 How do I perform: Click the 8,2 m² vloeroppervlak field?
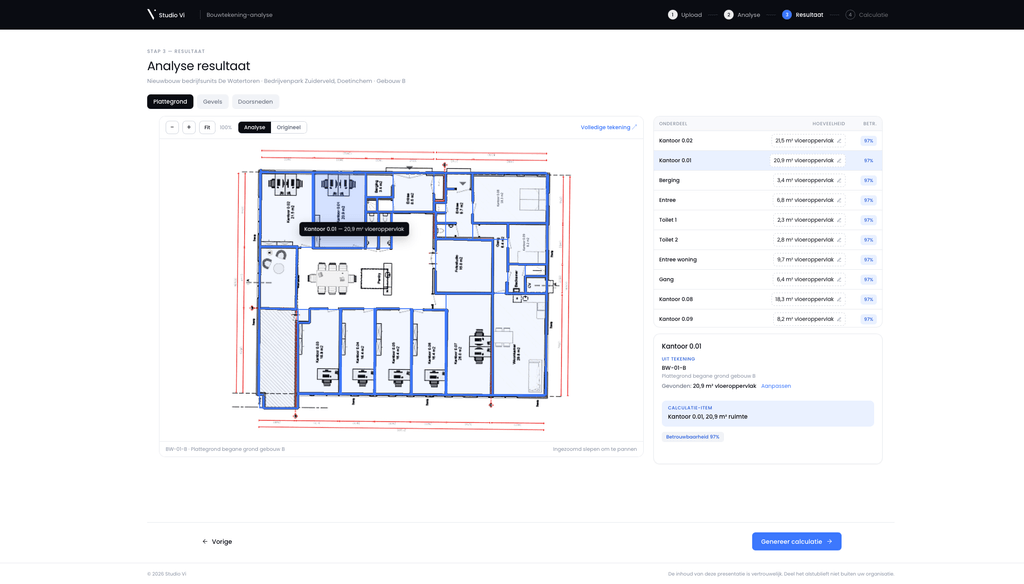pyautogui.click(x=808, y=319)
